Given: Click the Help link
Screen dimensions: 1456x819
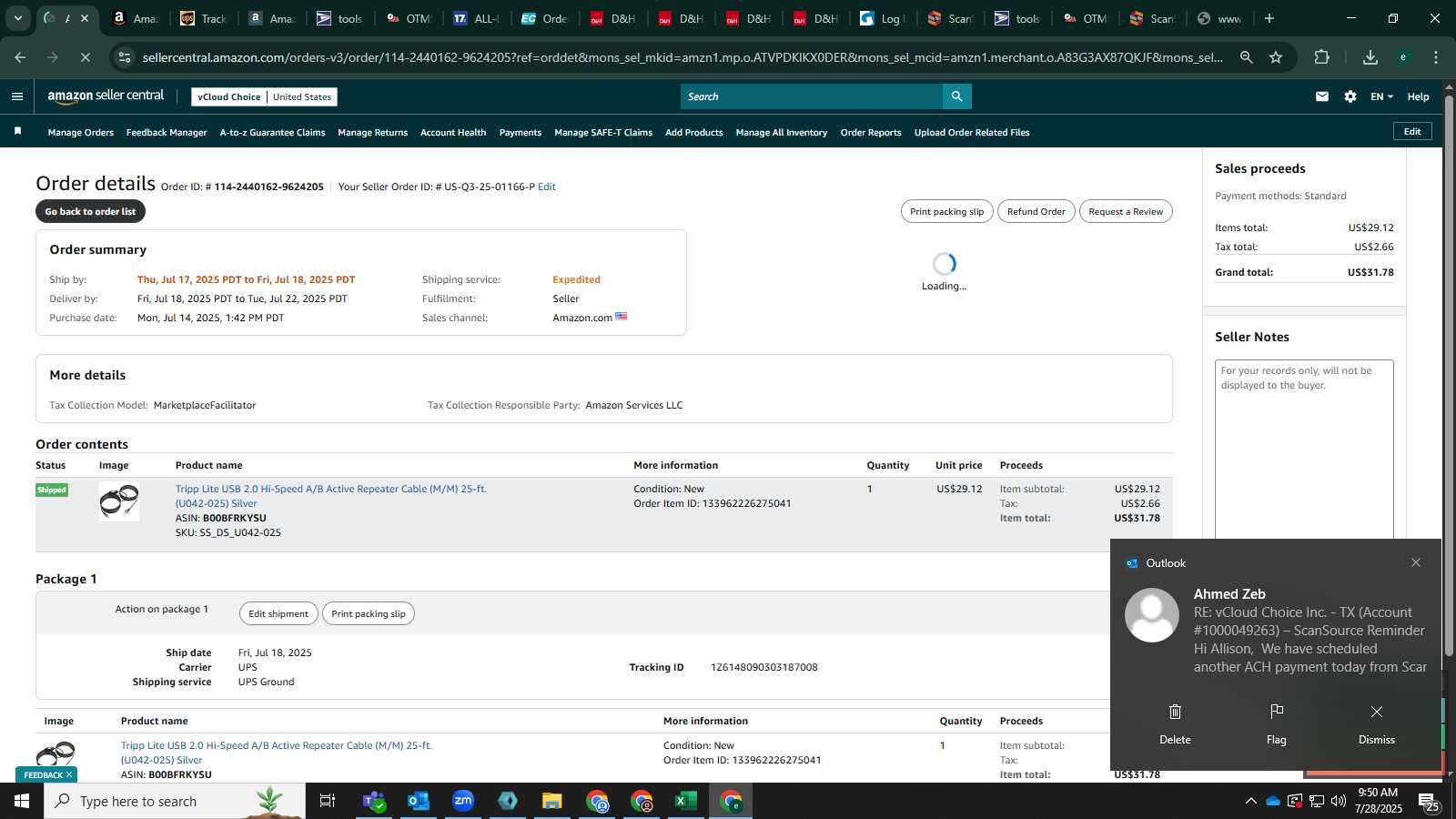Looking at the screenshot, I should pos(1418,96).
